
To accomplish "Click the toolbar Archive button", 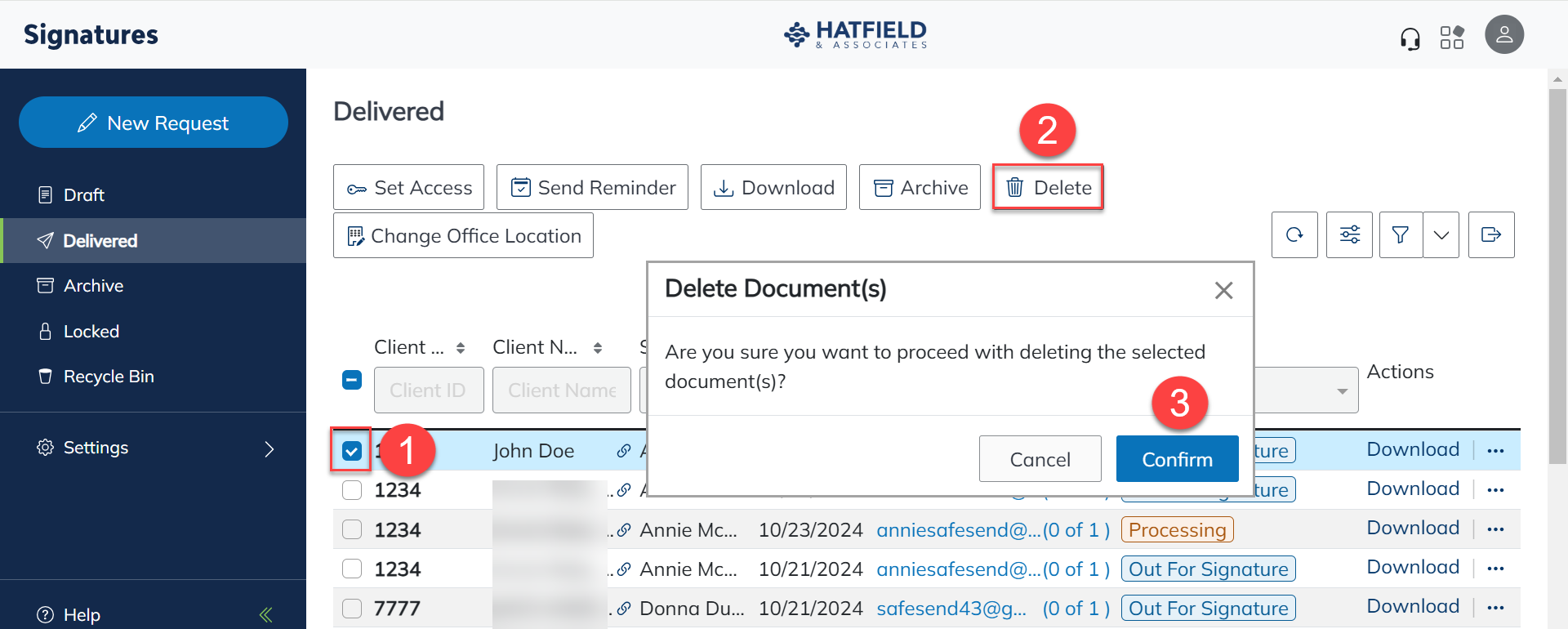I will pyautogui.click(x=920, y=187).
